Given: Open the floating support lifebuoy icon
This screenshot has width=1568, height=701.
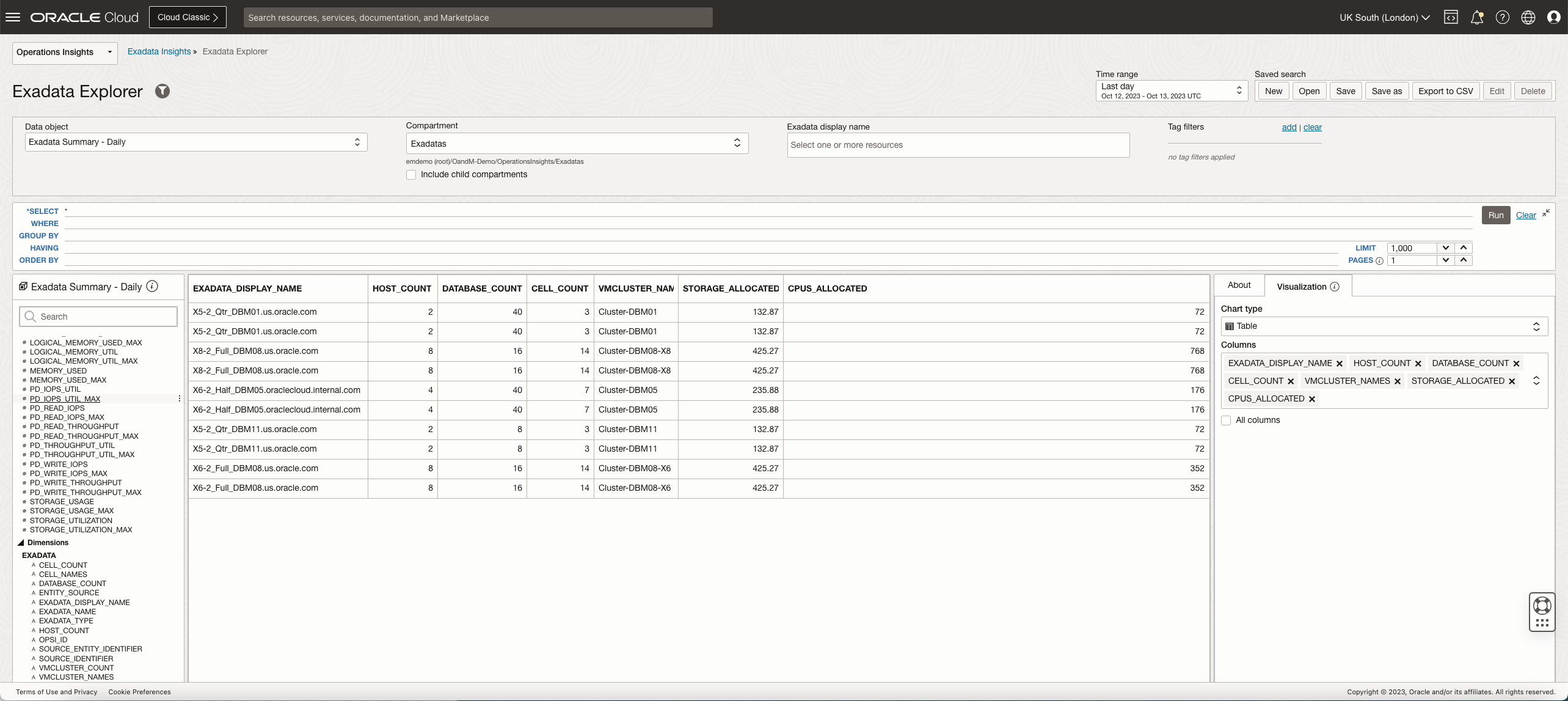Looking at the screenshot, I should point(1542,606).
